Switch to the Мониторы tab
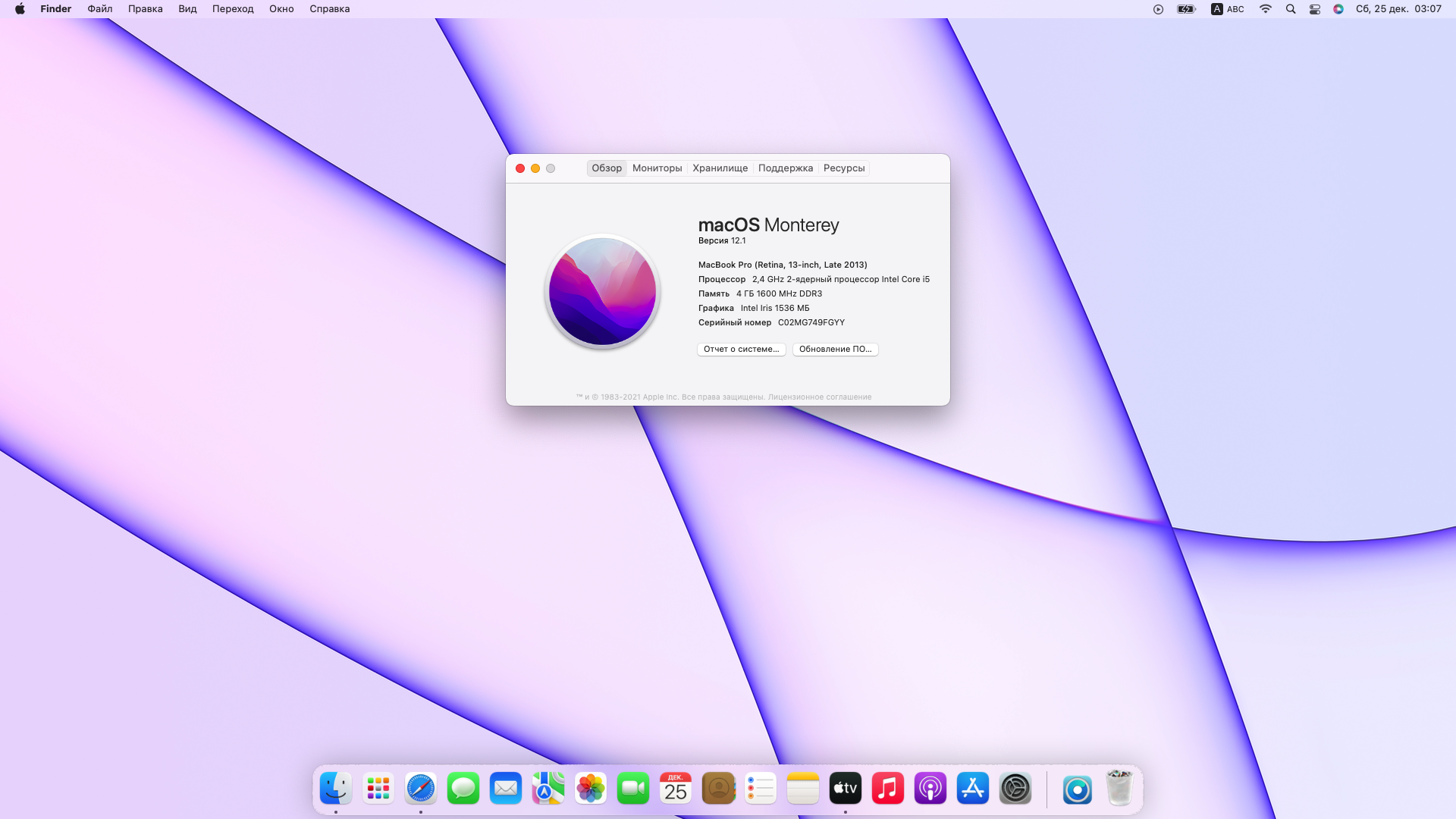The image size is (1456, 819). (657, 168)
